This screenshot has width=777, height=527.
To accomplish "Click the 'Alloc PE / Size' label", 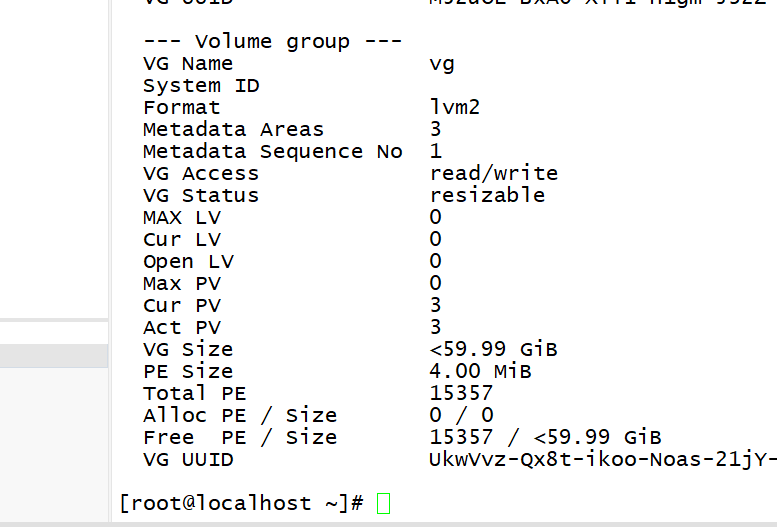I will click(240, 415).
